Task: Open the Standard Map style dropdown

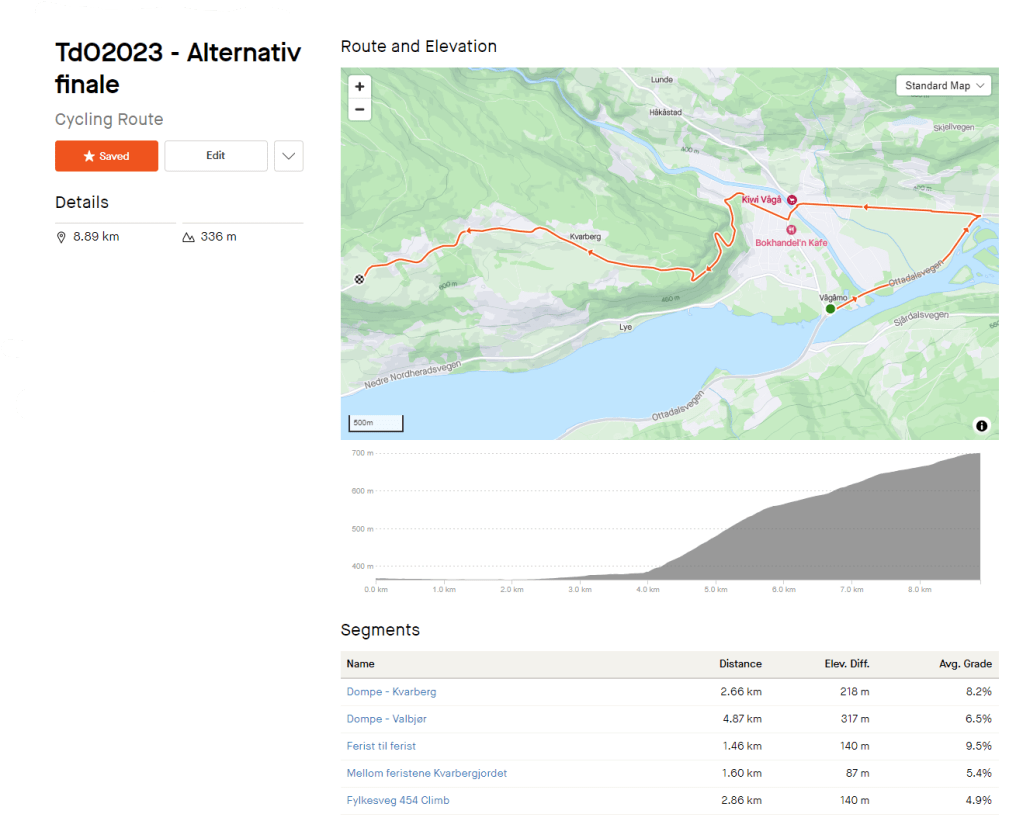Action: point(943,86)
